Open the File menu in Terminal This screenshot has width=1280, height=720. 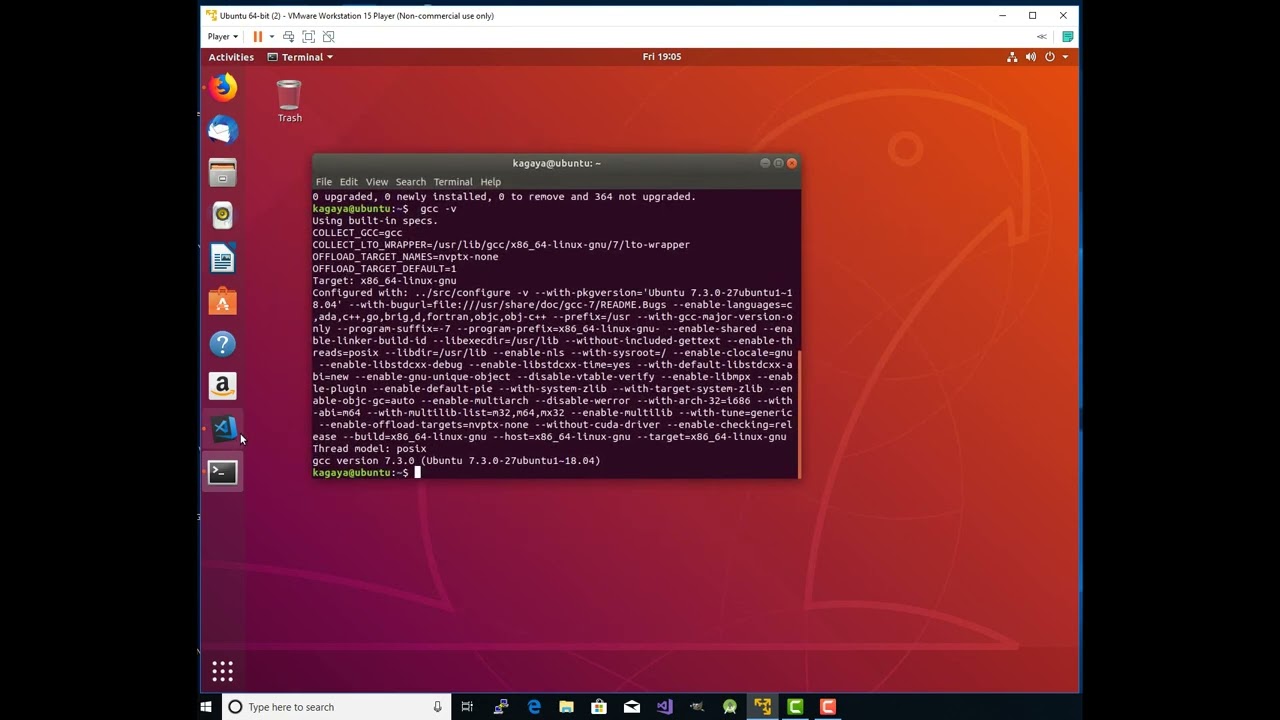tap(324, 182)
